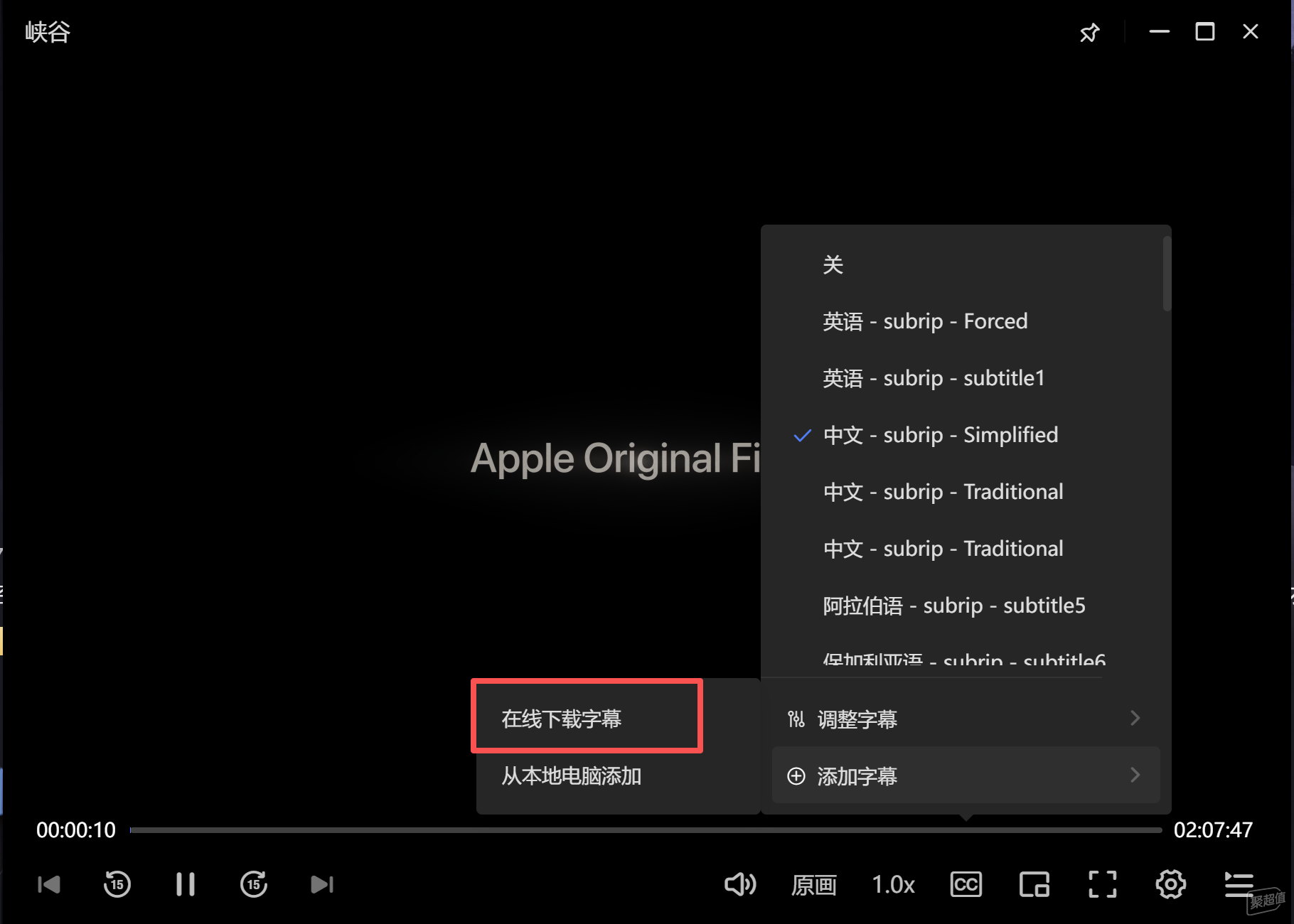Open the settings gear
Image resolution: width=1294 pixels, height=924 pixels.
(1170, 884)
